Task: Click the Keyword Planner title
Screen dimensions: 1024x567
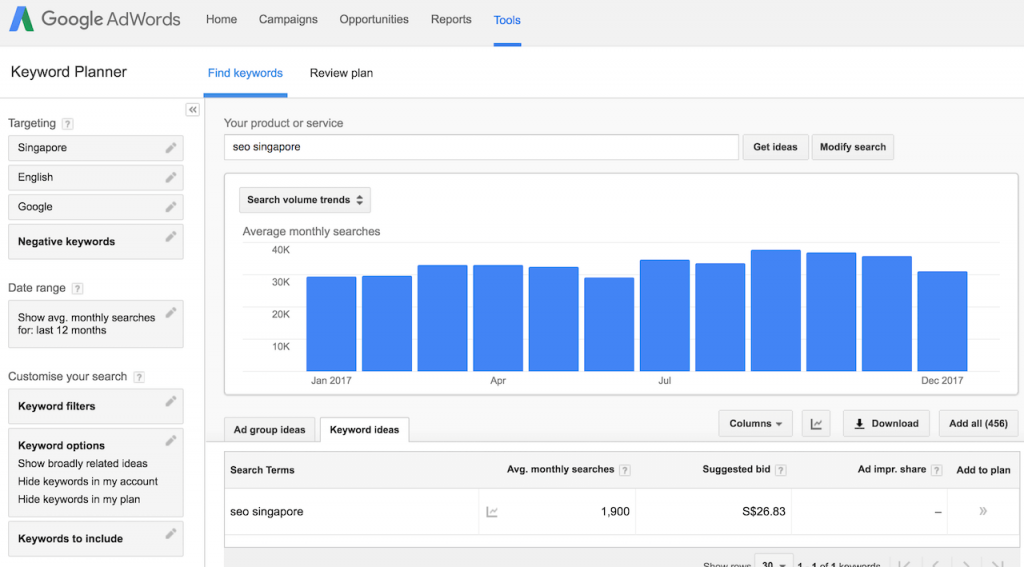Action: tap(69, 73)
